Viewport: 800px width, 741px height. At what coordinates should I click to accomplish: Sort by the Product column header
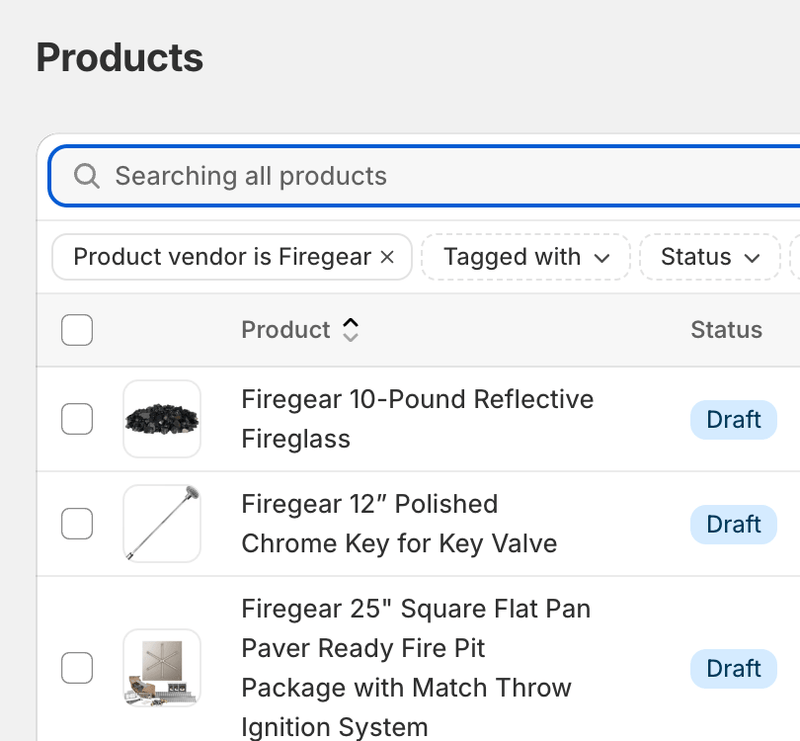[x=286, y=330]
